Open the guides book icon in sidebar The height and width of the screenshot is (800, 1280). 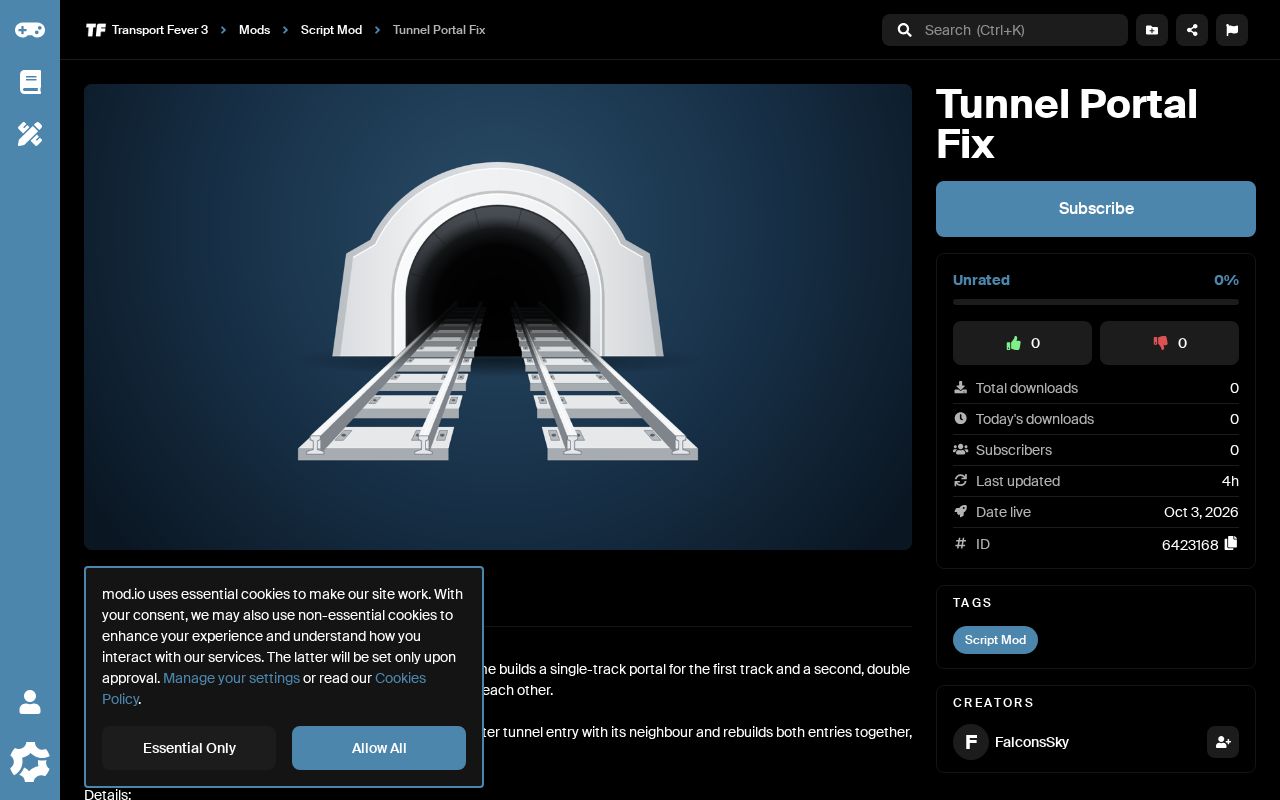(30, 82)
